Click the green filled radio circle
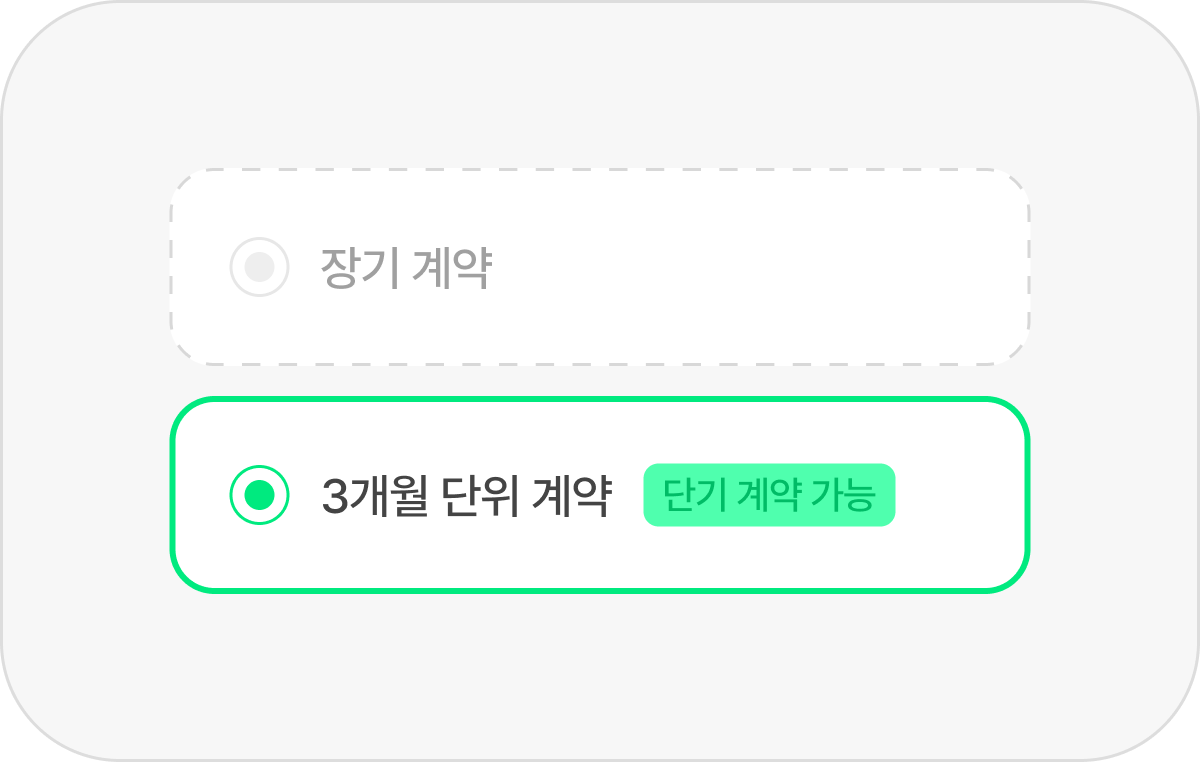Viewport: 1200px width, 762px height. tap(260, 495)
